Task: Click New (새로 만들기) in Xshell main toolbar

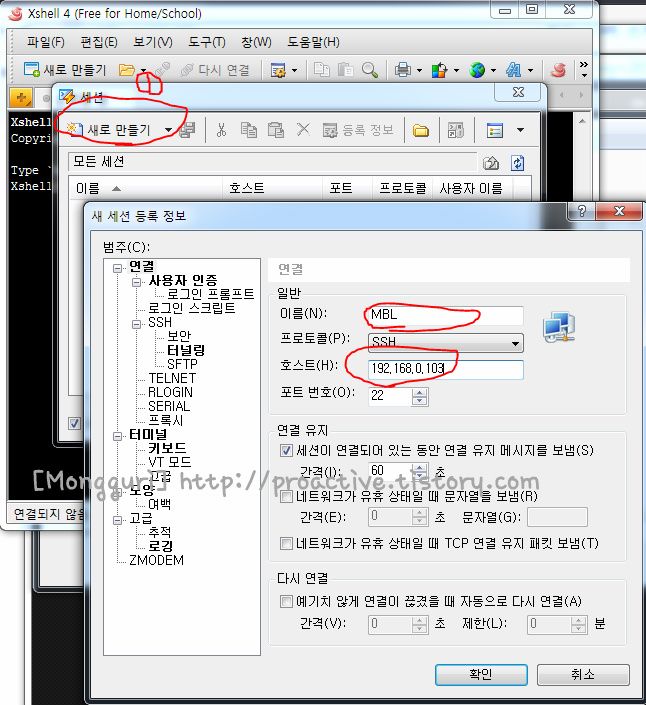Action: [65, 70]
